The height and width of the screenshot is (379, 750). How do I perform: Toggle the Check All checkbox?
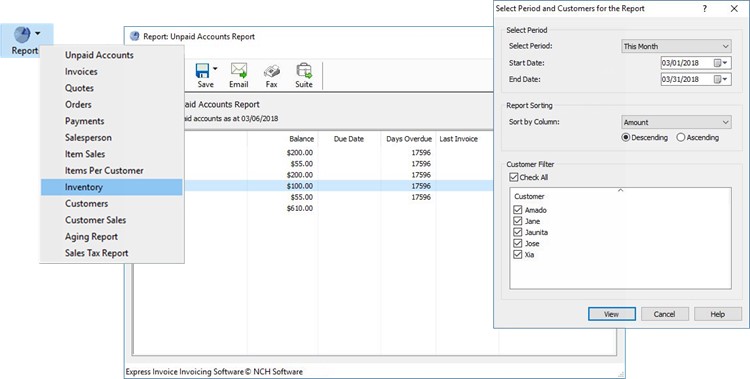[514, 178]
